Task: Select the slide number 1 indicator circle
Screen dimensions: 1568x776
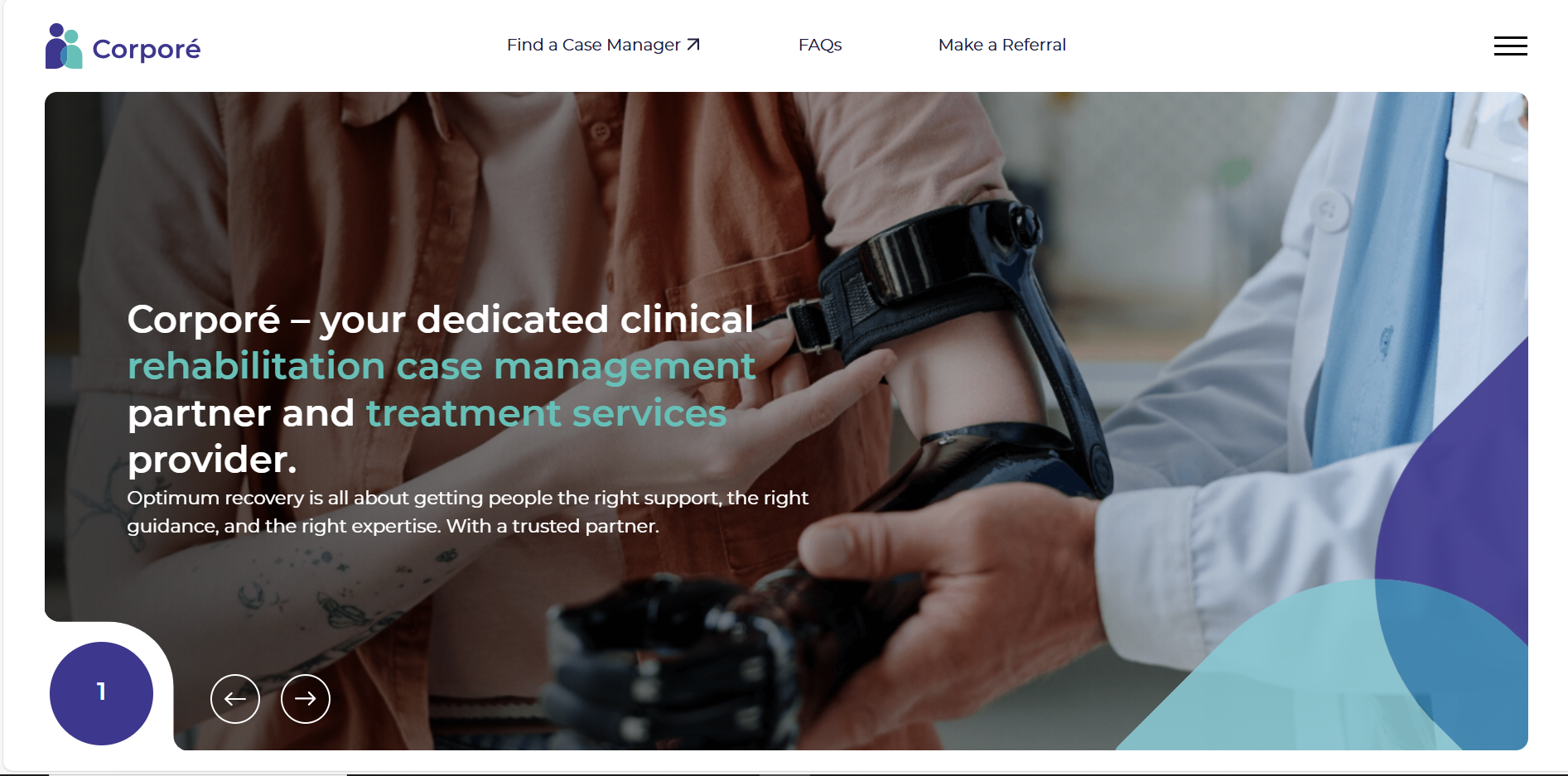Action: pos(101,693)
